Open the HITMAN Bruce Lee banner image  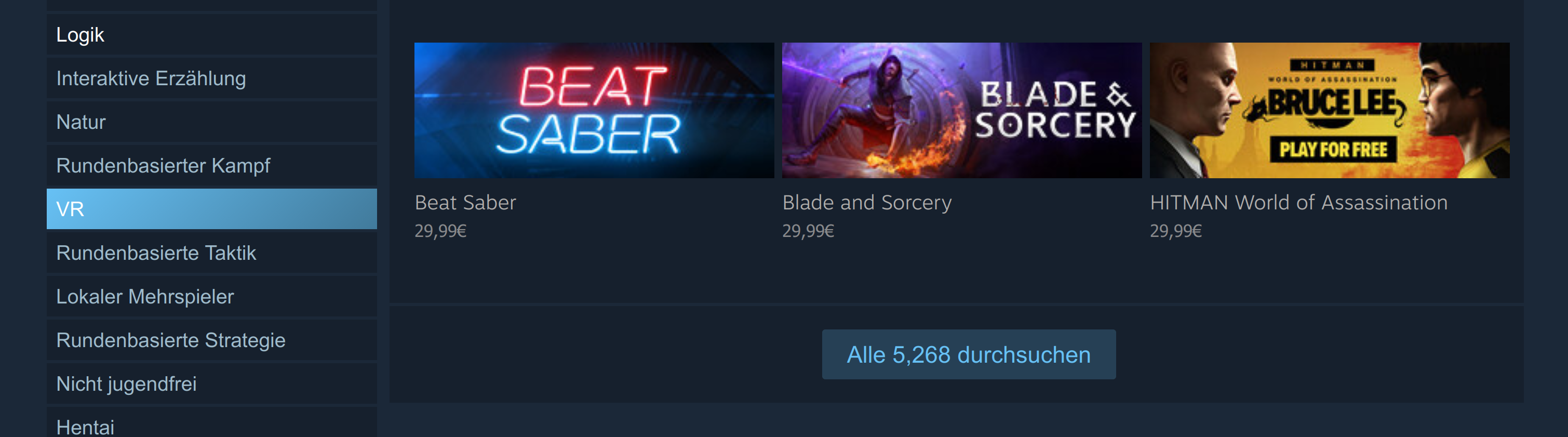coord(1330,110)
